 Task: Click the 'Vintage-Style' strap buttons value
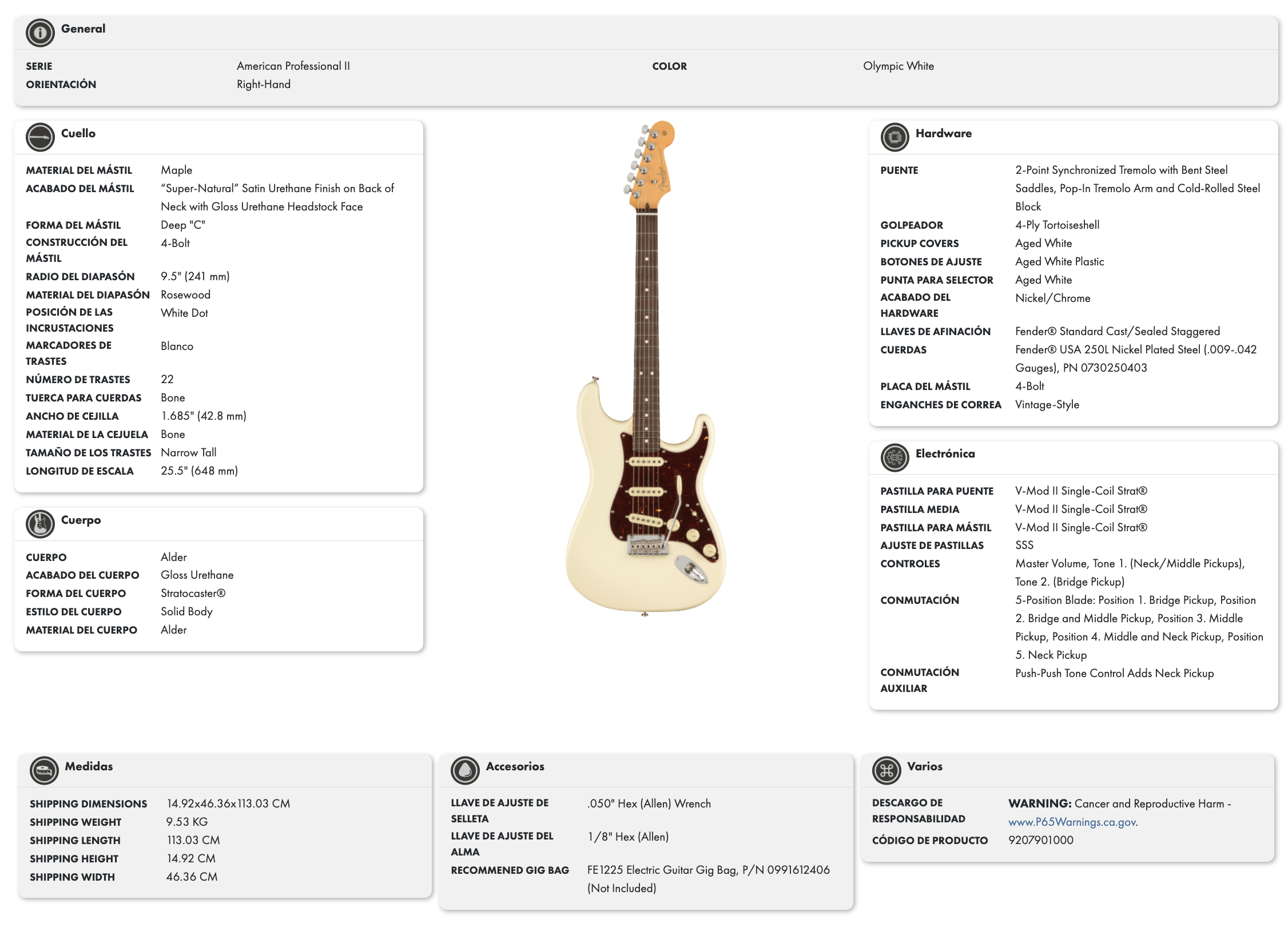tap(1047, 405)
